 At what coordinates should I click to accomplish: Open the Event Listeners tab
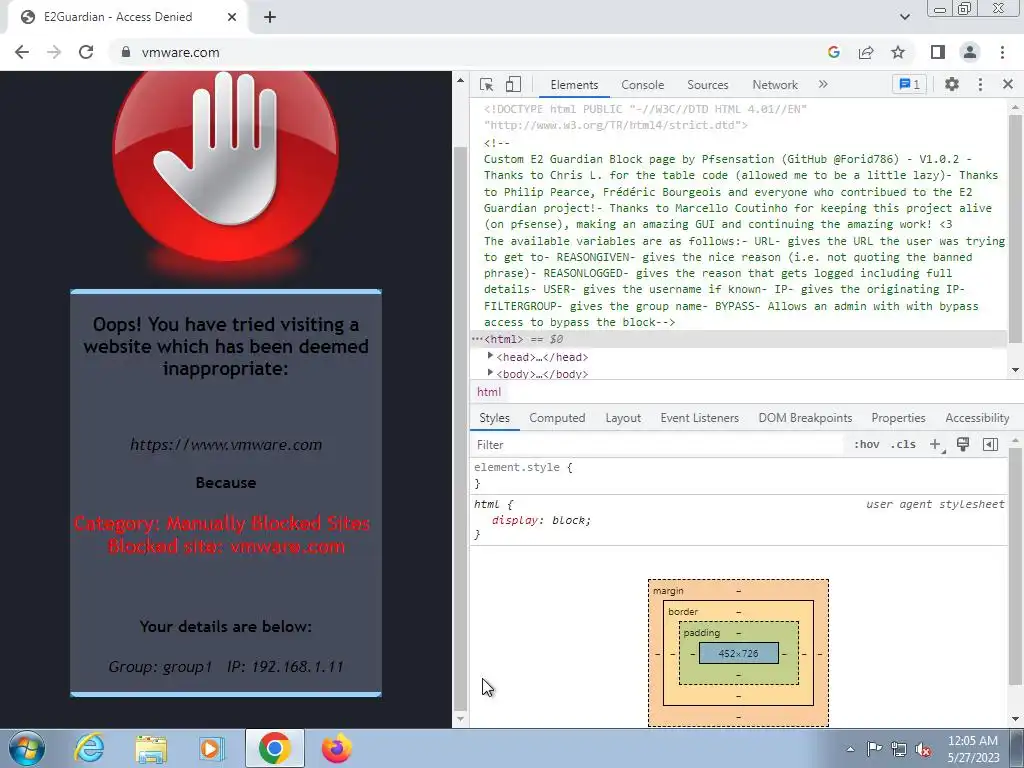pos(699,418)
